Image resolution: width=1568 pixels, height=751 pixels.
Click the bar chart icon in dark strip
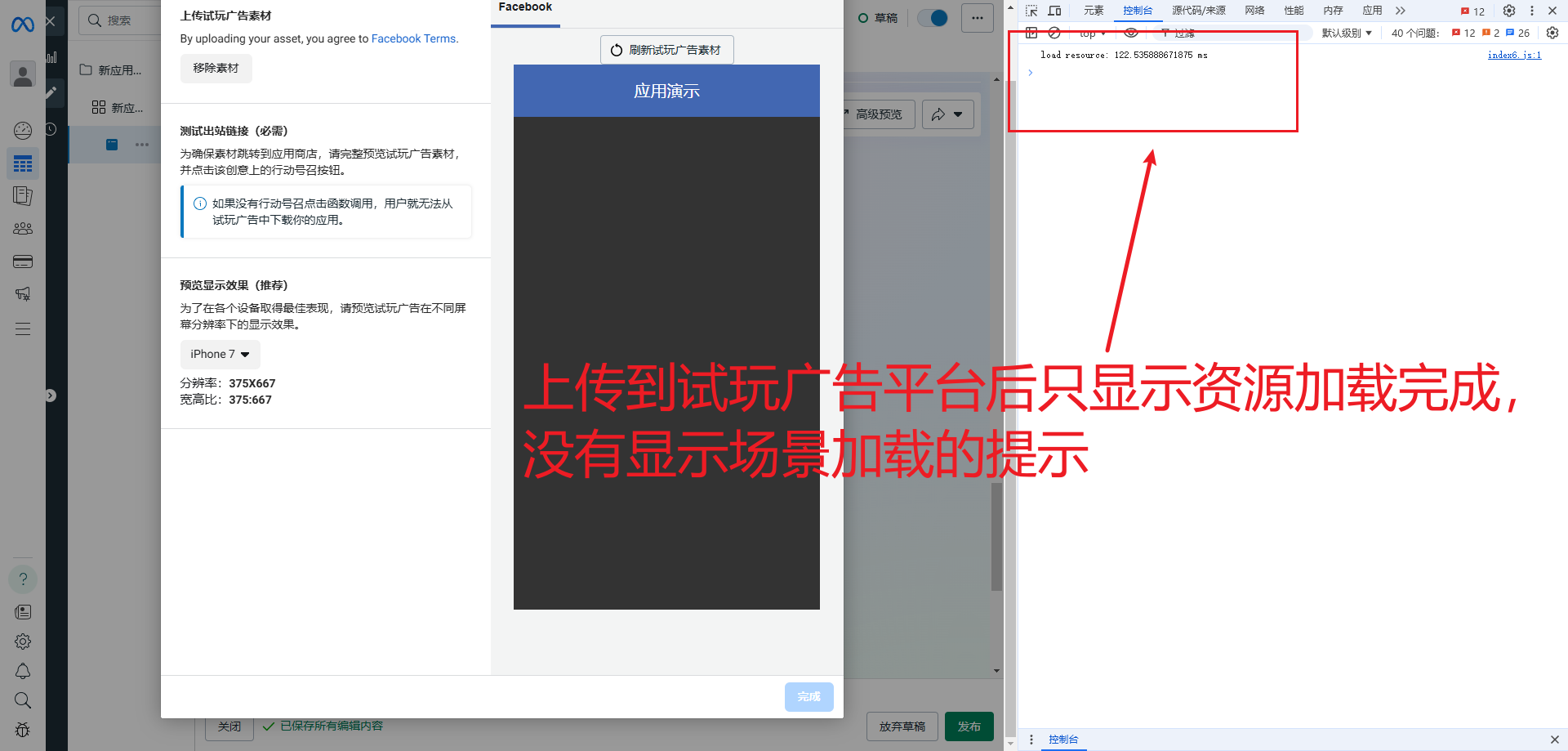coord(51,57)
